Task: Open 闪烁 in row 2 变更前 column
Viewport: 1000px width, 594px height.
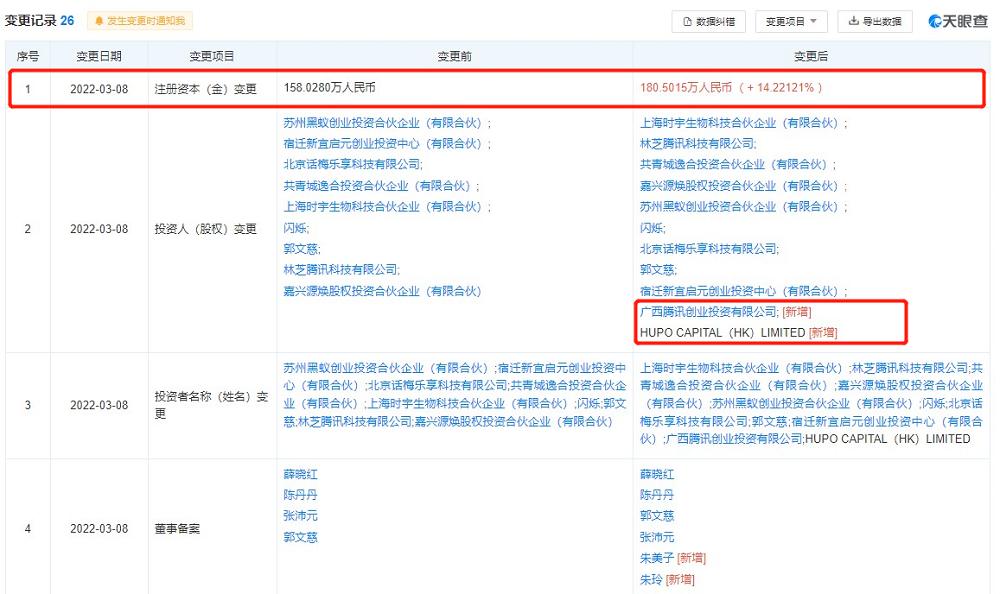Action: click(296, 228)
